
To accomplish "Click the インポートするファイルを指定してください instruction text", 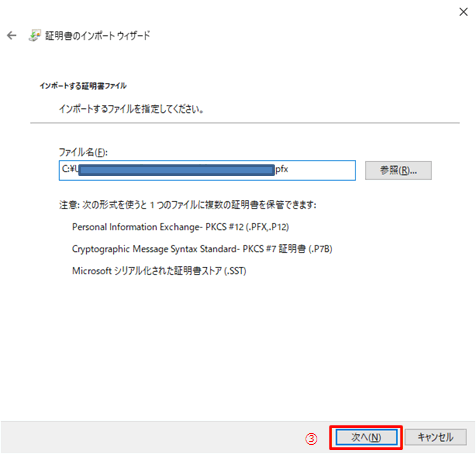I will [131, 109].
